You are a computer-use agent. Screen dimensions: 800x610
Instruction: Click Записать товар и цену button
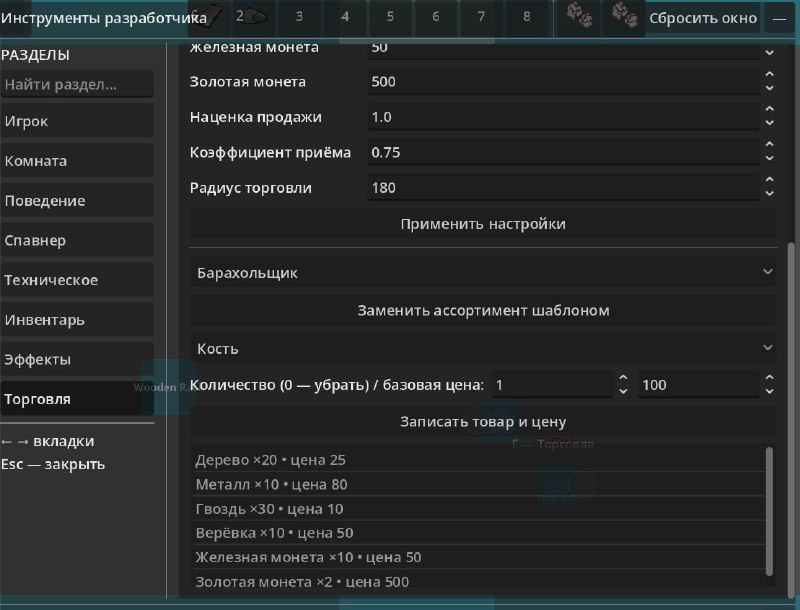(x=483, y=422)
